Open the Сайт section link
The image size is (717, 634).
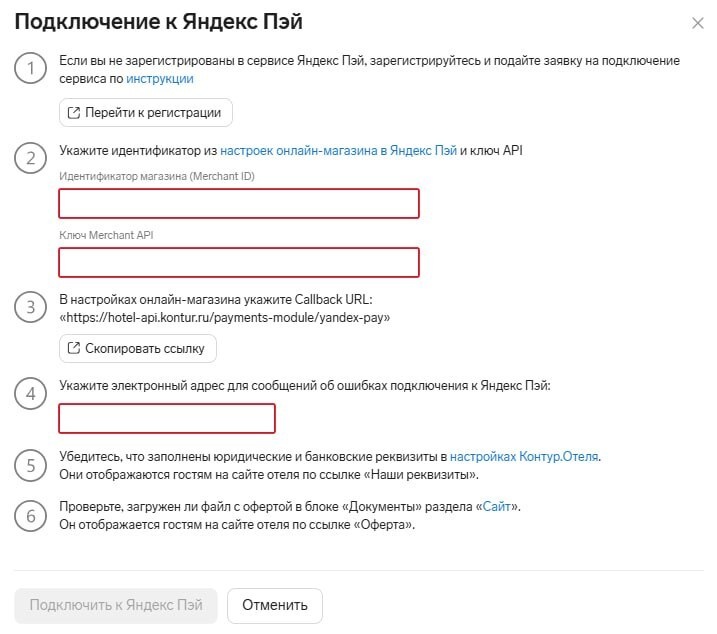coord(497,506)
